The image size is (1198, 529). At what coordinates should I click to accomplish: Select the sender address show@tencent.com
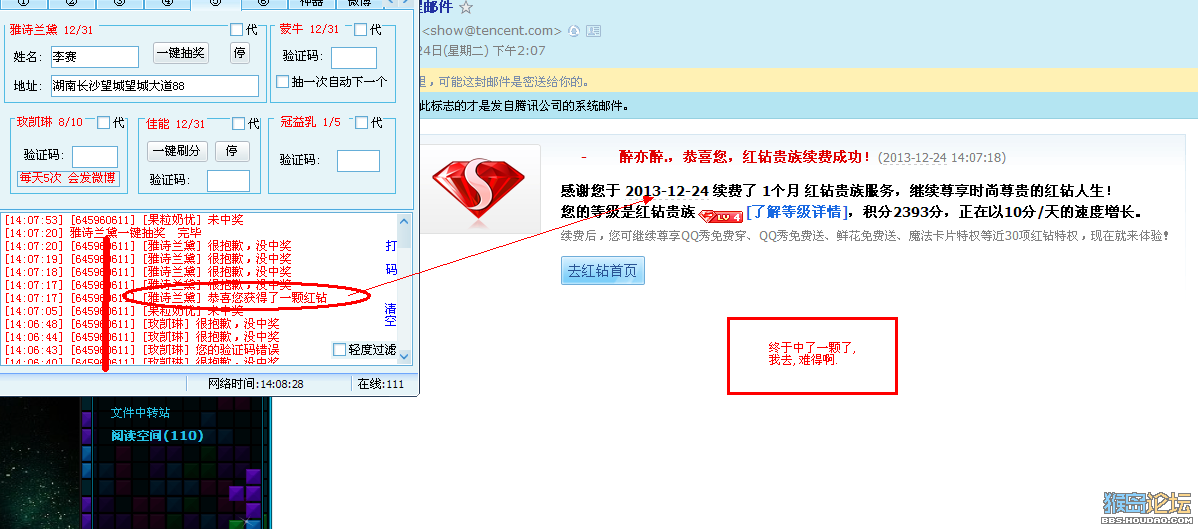pos(492,31)
